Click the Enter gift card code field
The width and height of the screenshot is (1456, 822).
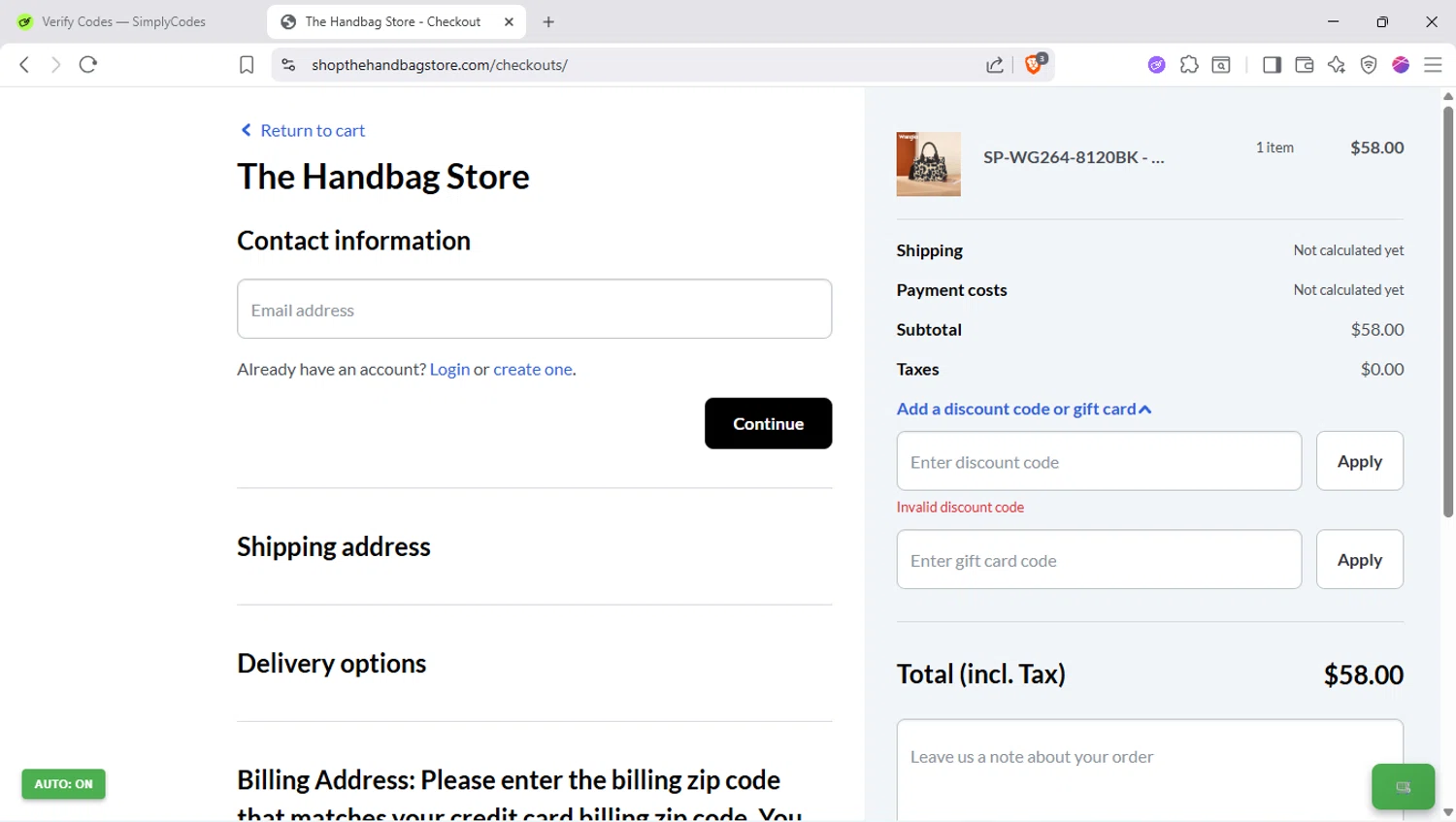click(x=1099, y=559)
